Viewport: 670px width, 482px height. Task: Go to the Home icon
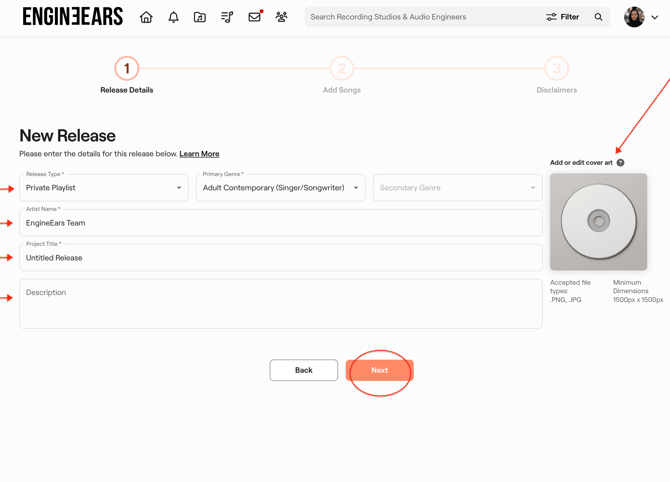146,17
